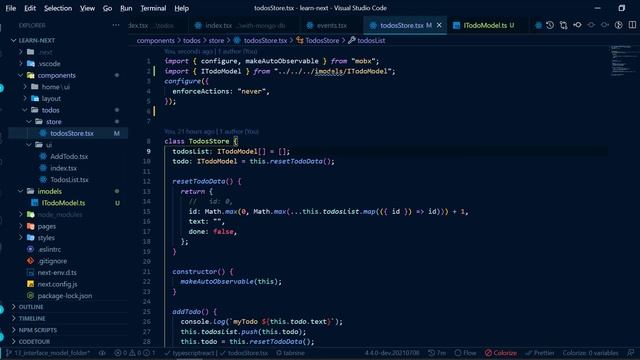Screen dimensions: 640x360
Task: Open the Run menu
Action: [x=126, y=8]
